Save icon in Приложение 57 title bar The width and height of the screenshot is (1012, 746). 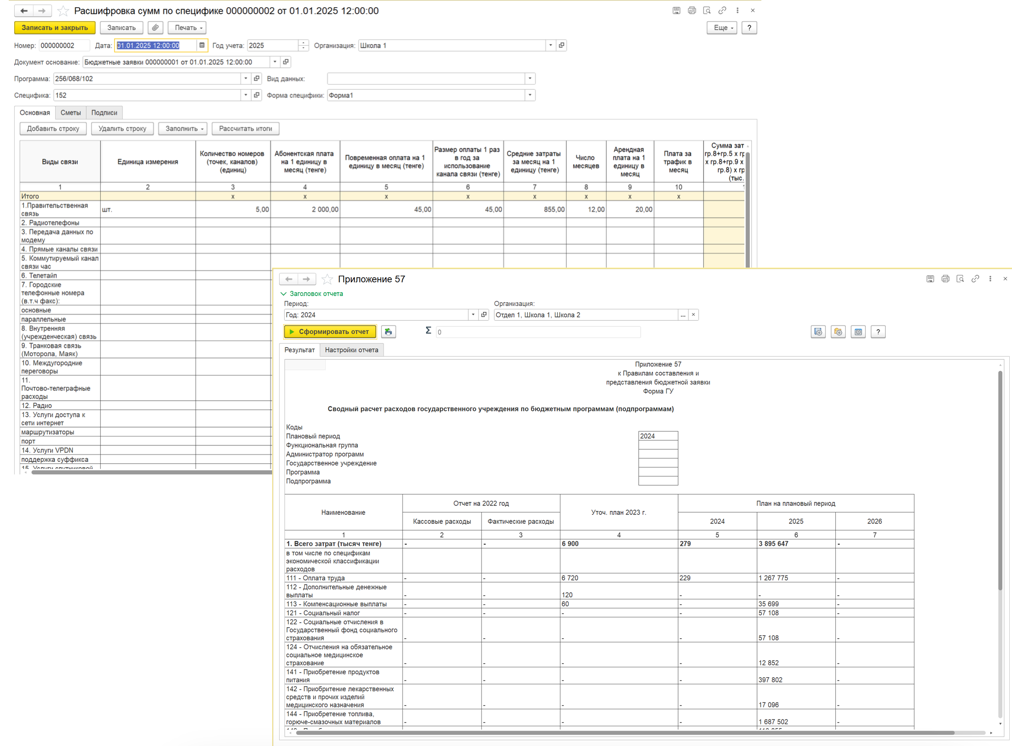930,279
